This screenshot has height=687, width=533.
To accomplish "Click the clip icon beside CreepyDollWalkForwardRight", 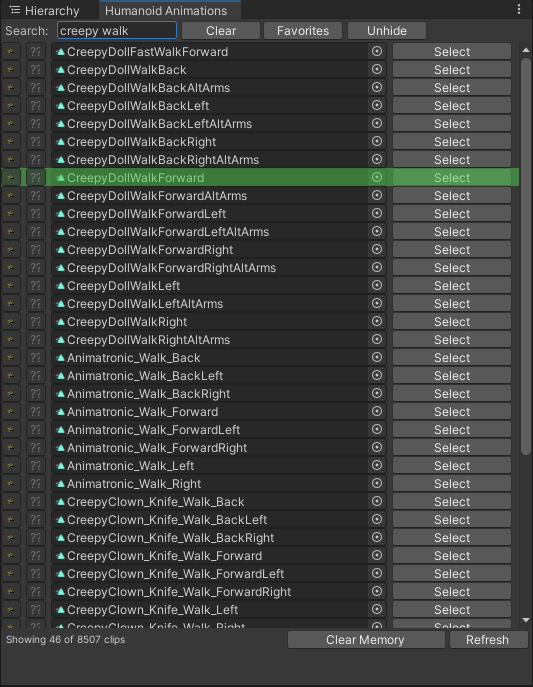I will (61, 250).
